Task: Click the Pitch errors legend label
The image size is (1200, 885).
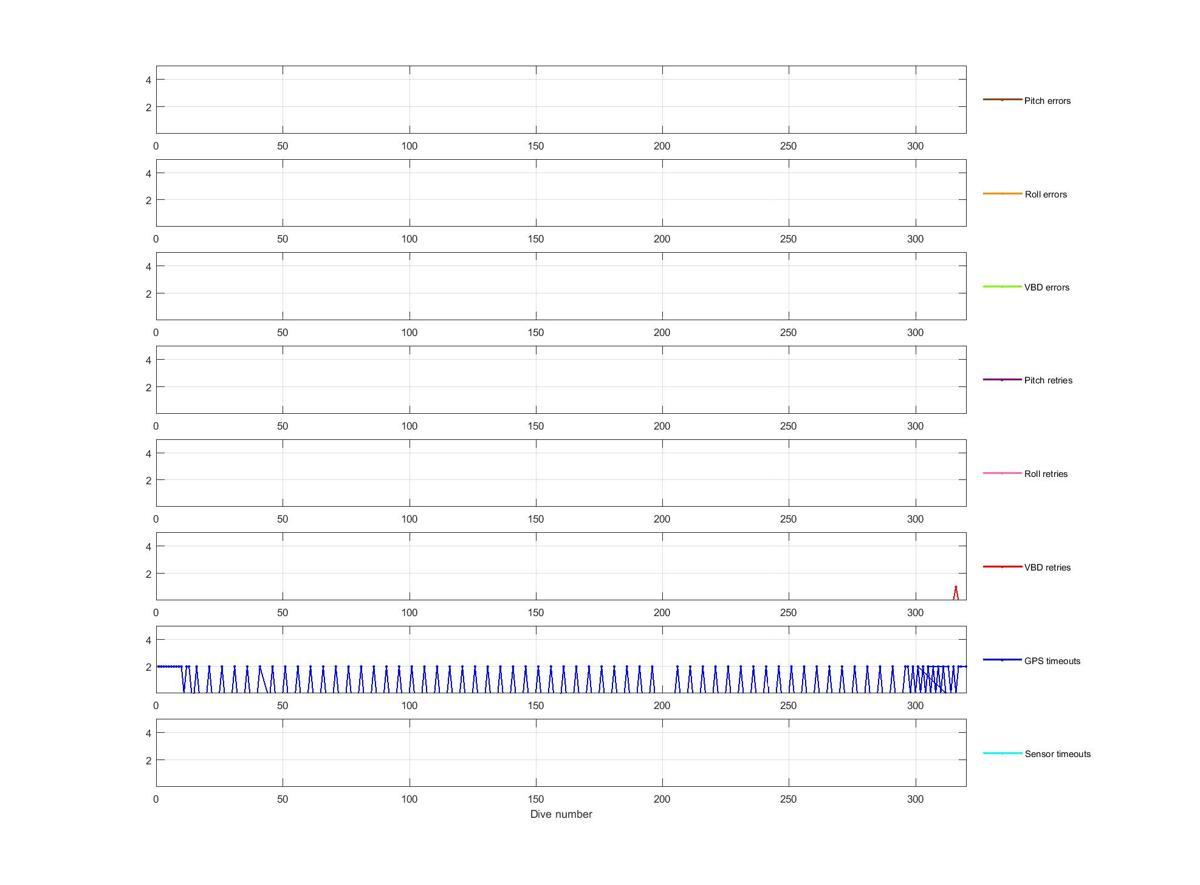Action: pos(1047,101)
